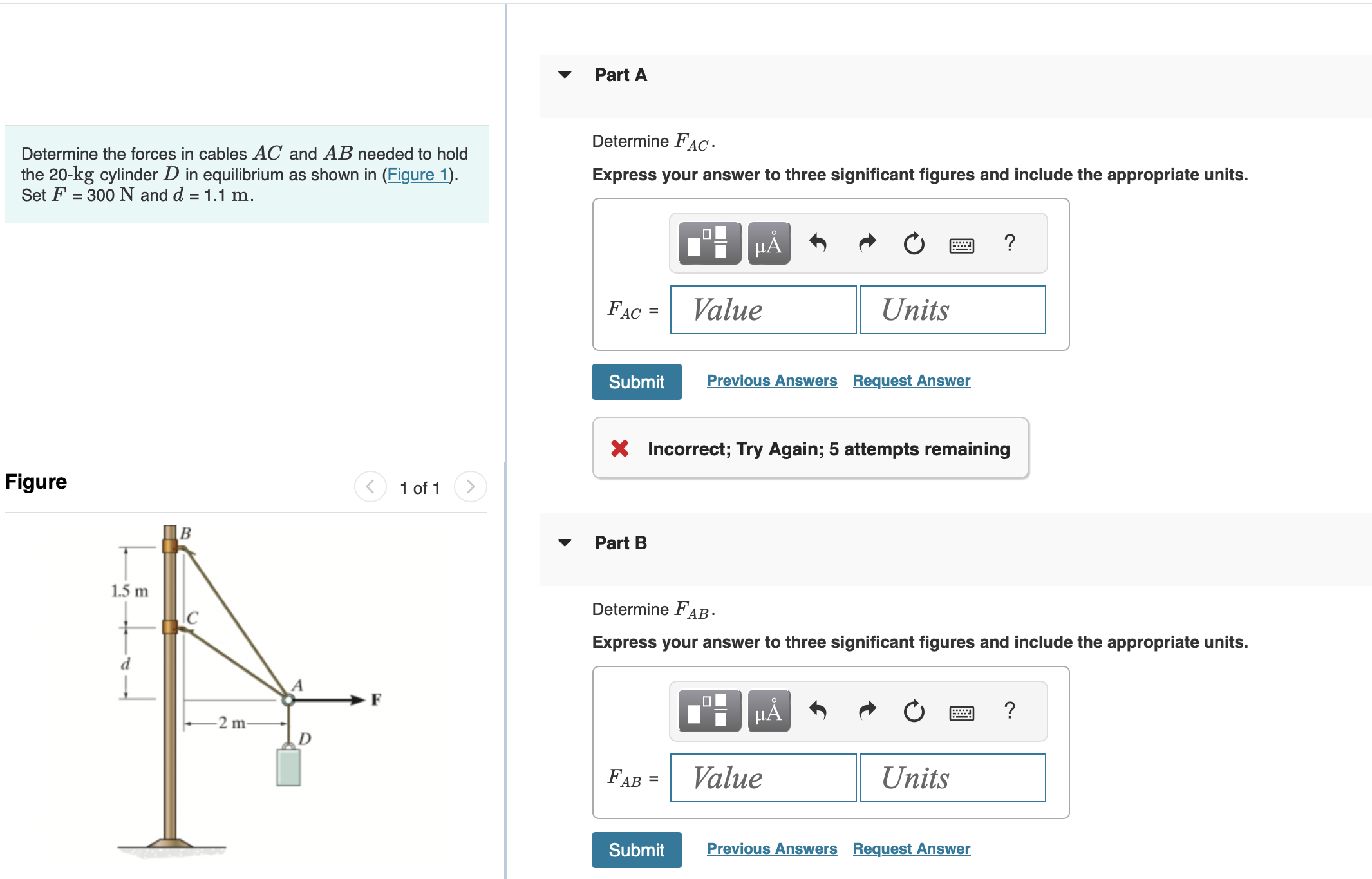
Task: Submit the Part B answer
Action: click(x=636, y=849)
